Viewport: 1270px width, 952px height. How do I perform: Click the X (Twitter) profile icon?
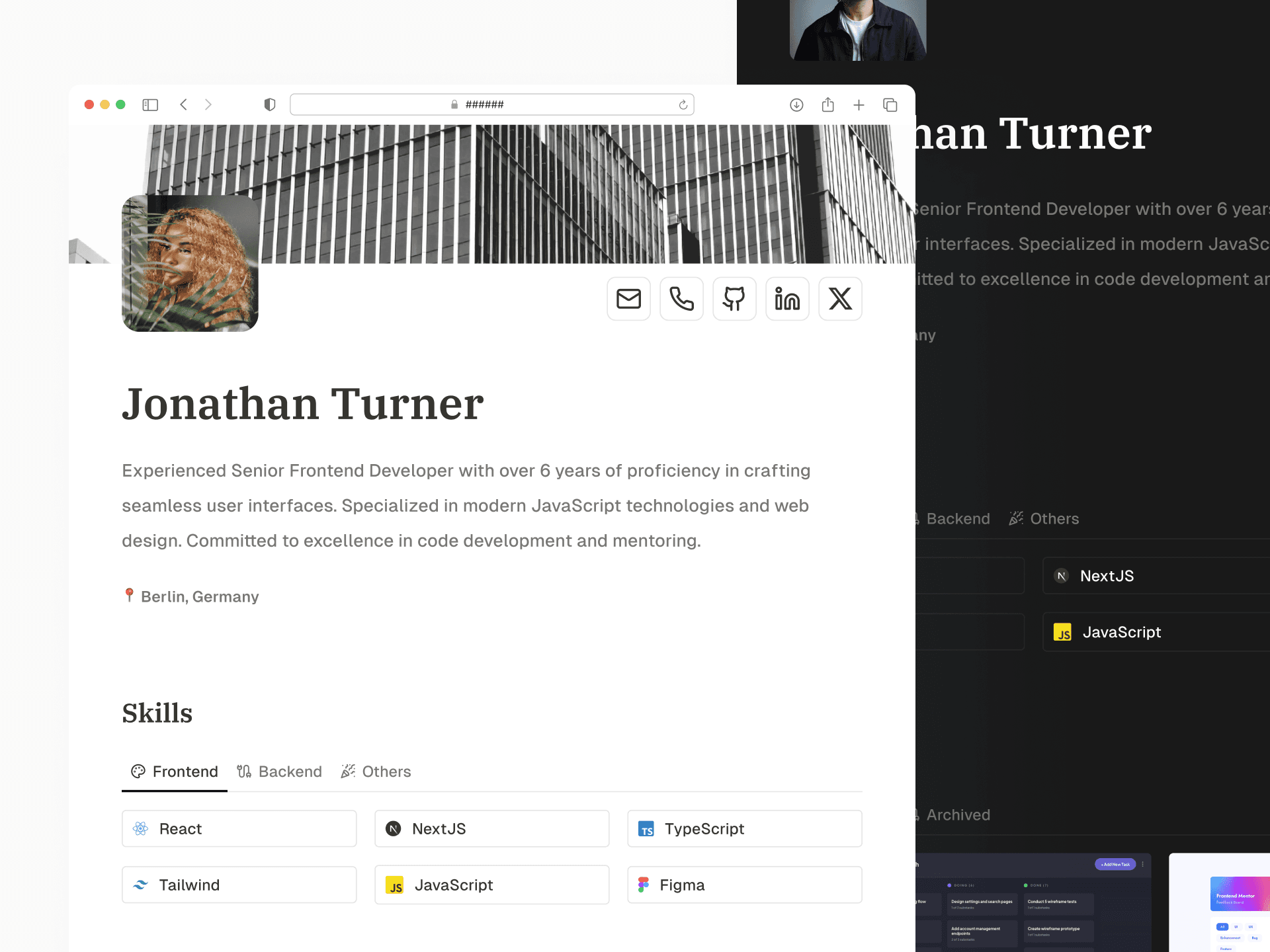(x=840, y=299)
